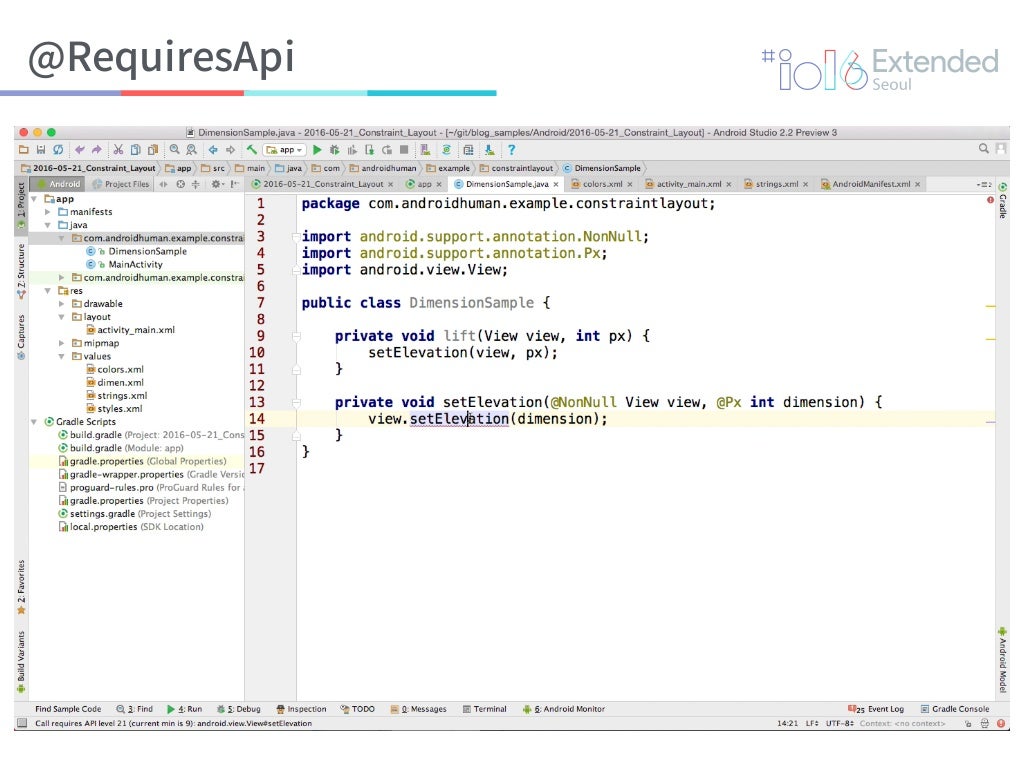This screenshot has width=1024, height=768.
Task: Click the Debug app bug icon
Action: coord(334,149)
